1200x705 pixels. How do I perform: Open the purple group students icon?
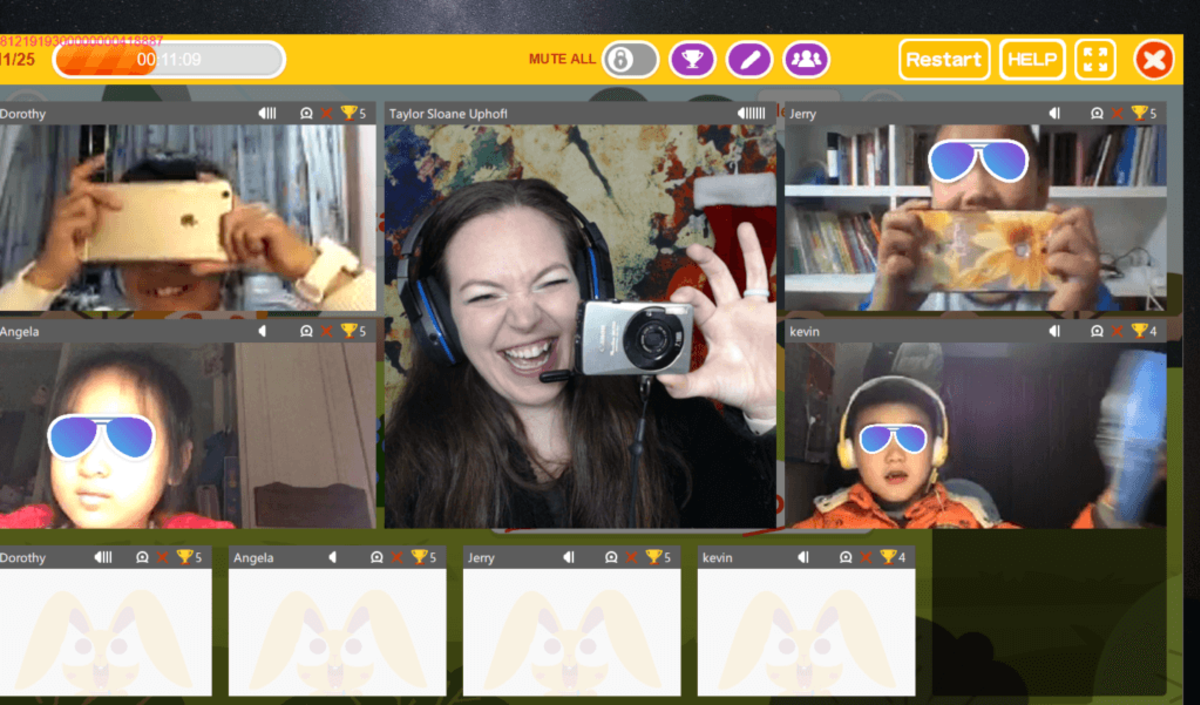pos(806,60)
